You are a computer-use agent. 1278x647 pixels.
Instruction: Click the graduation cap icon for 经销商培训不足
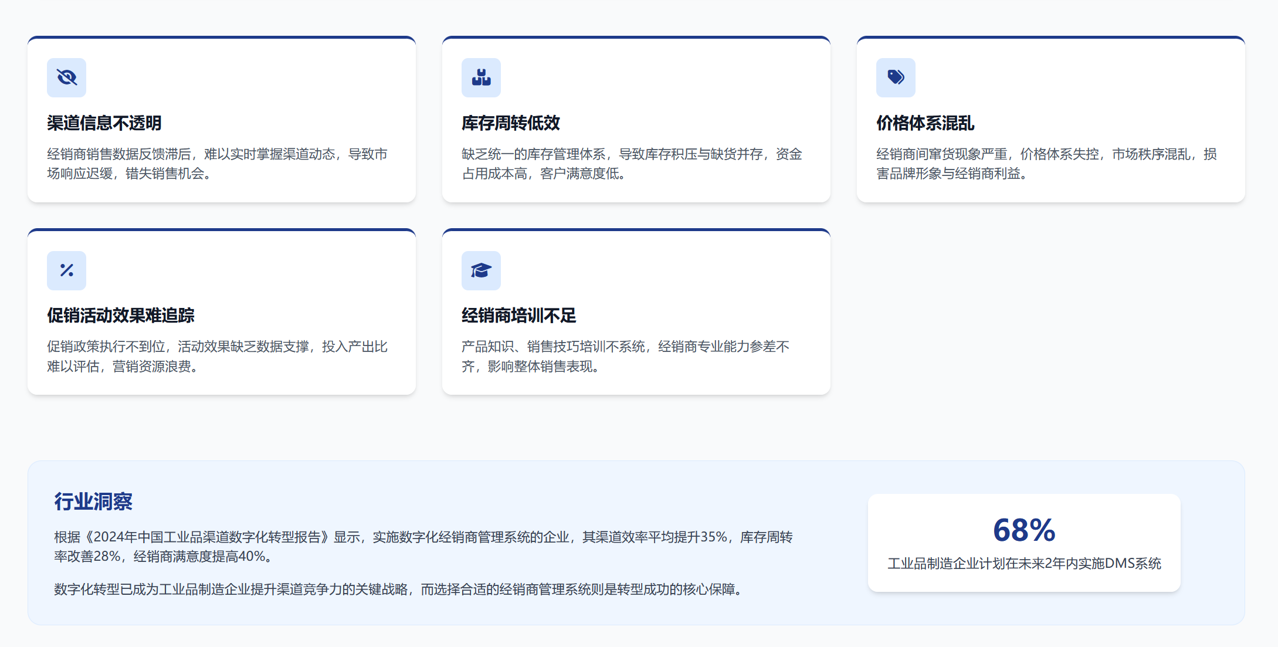pos(481,270)
